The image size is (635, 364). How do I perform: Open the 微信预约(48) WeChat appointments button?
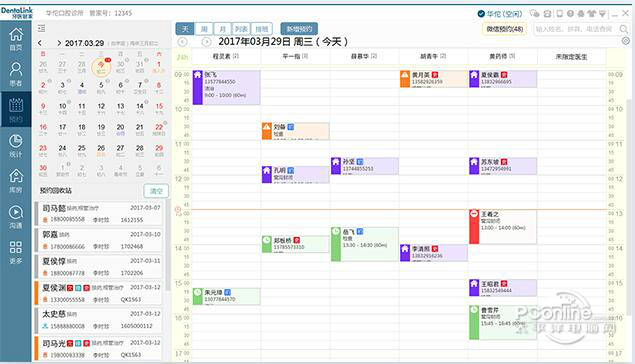click(505, 29)
